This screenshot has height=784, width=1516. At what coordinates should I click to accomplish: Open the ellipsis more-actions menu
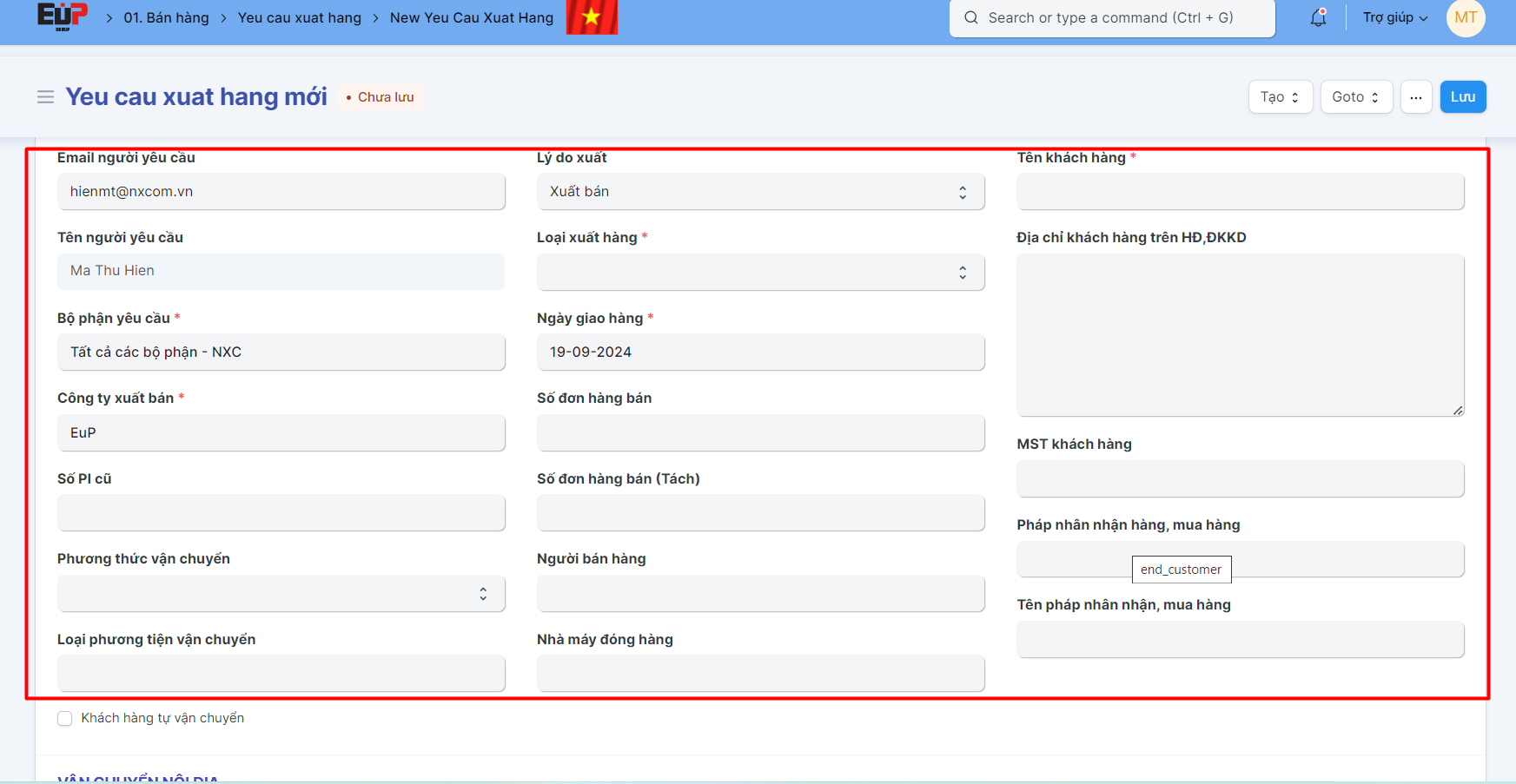coord(1416,96)
